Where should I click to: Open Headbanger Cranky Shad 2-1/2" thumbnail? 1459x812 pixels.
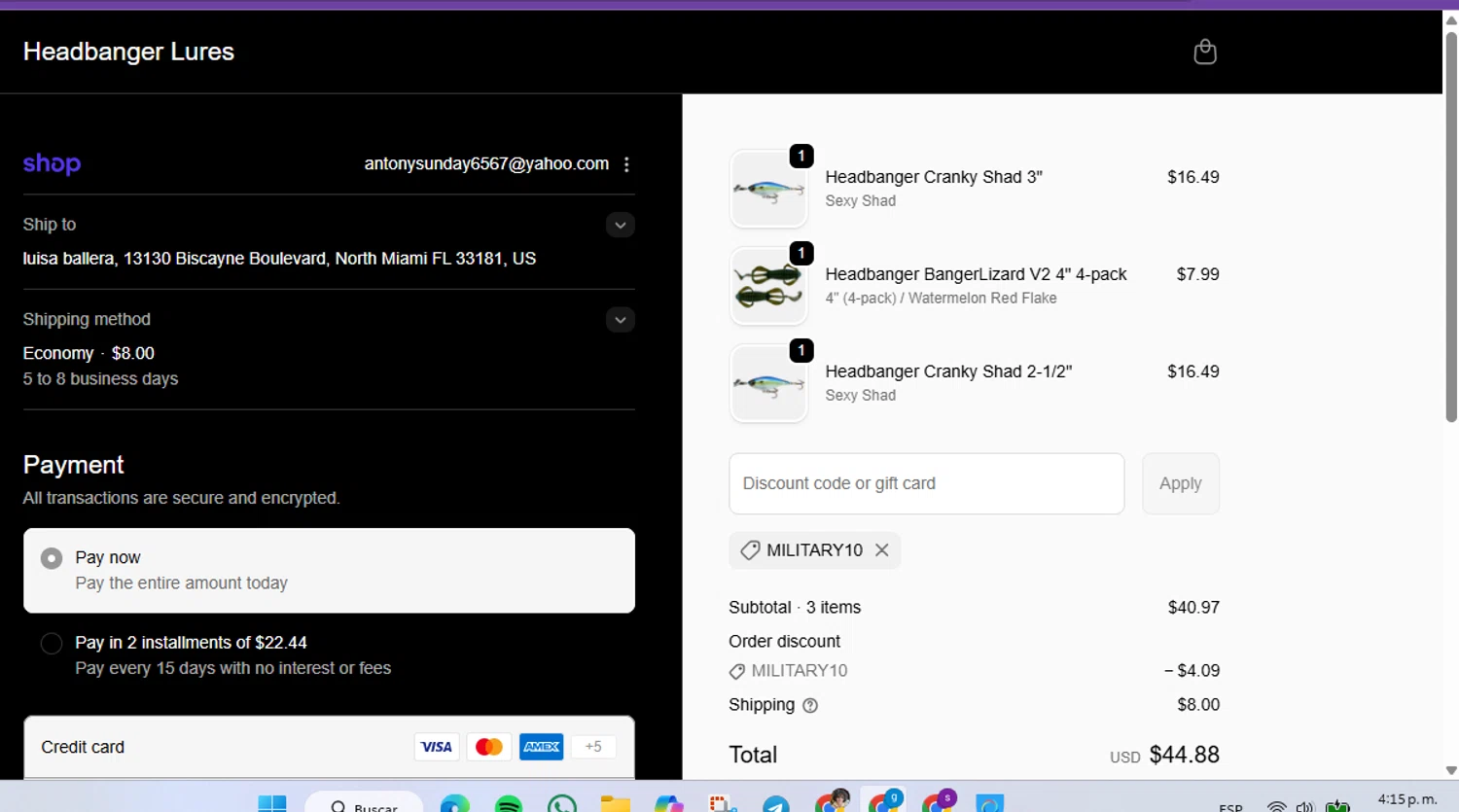click(x=768, y=383)
